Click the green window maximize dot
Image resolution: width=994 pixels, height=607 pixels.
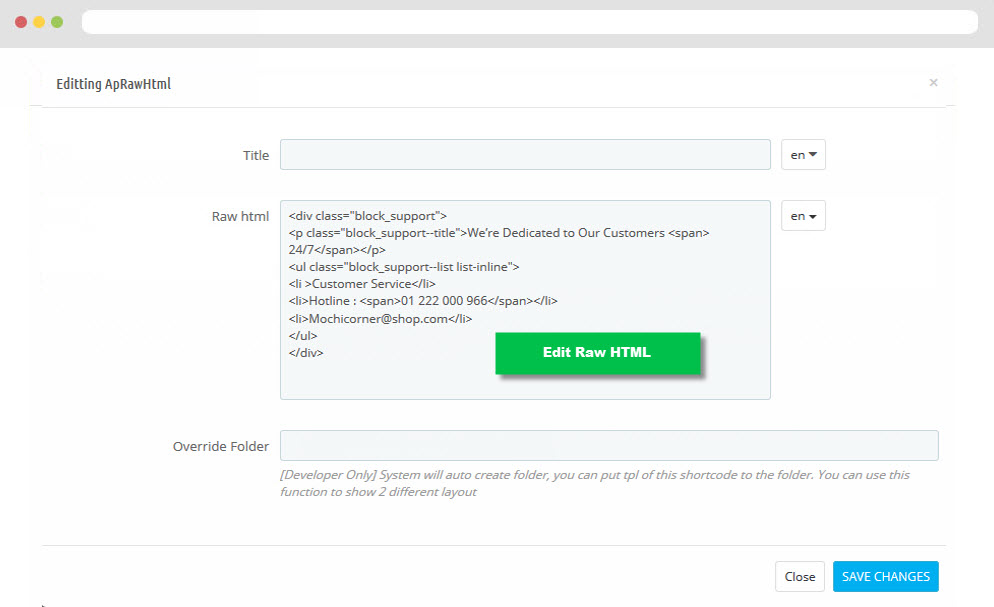click(57, 22)
